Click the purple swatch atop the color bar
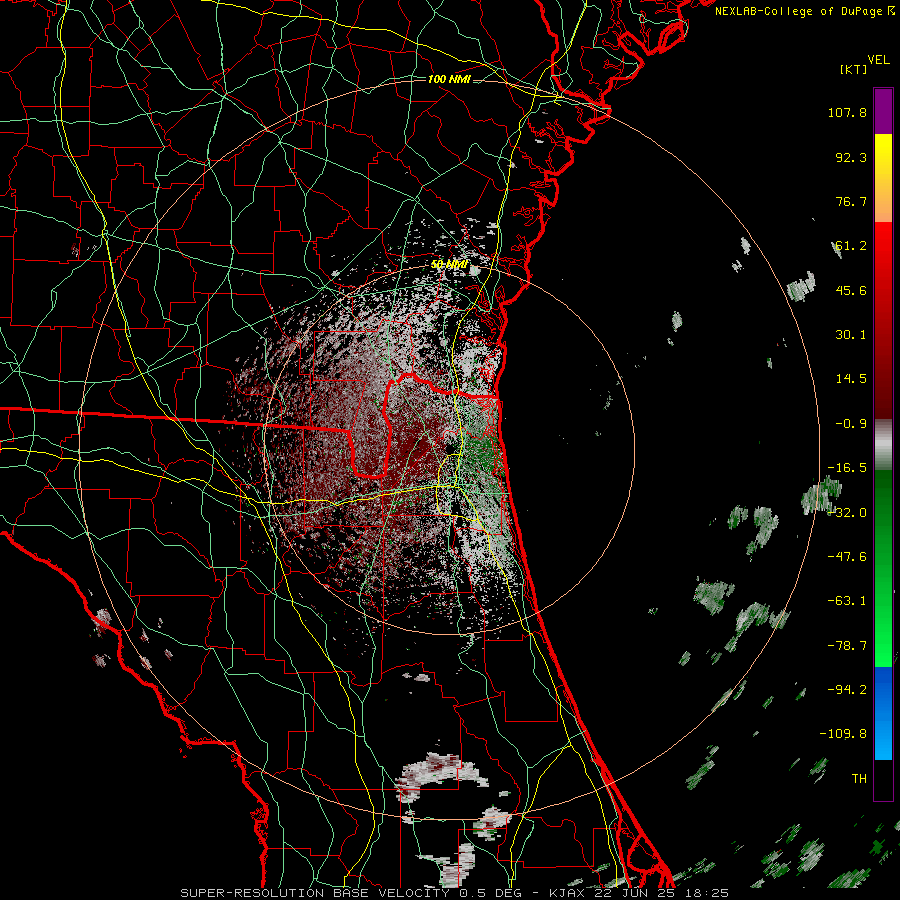Viewport: 900px width, 900px height. pos(883,111)
